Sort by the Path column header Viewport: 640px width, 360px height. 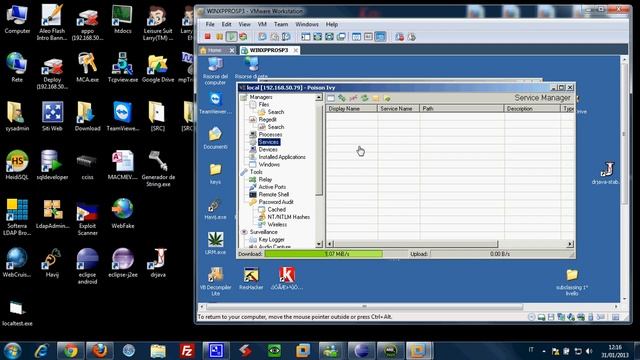point(462,109)
